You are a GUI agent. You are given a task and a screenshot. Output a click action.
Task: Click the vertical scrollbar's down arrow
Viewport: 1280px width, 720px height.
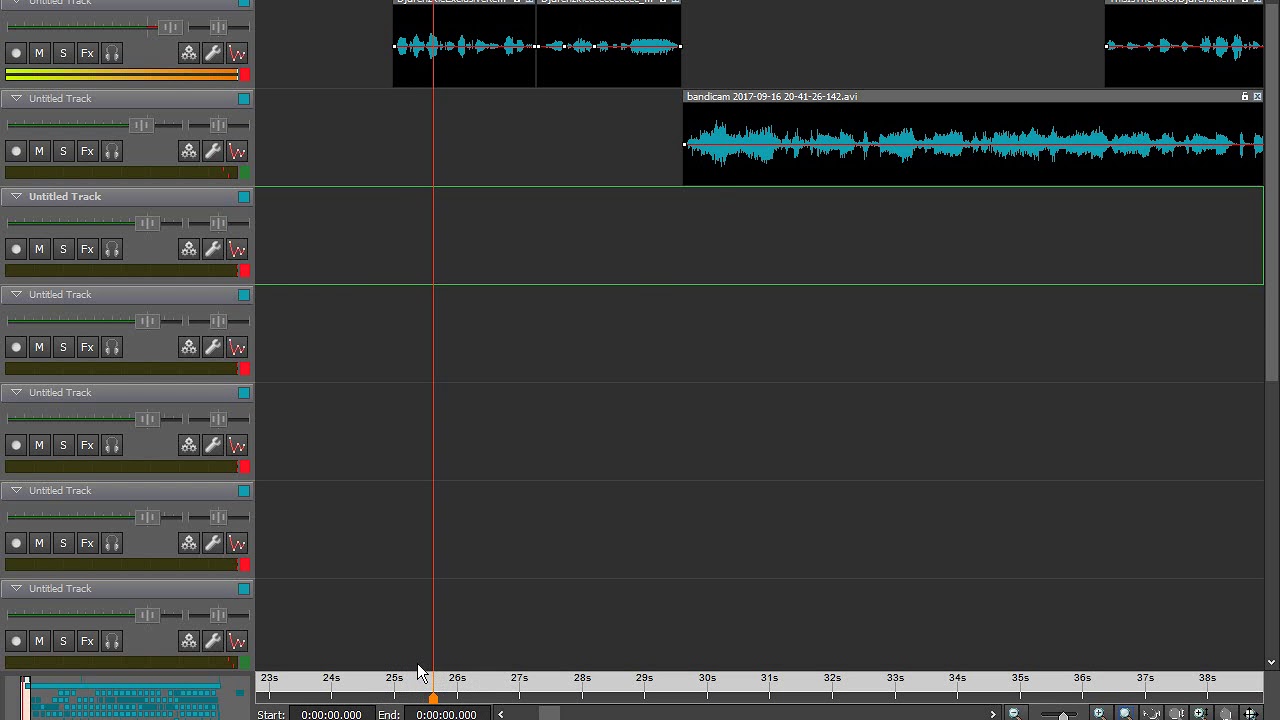click(x=1271, y=661)
